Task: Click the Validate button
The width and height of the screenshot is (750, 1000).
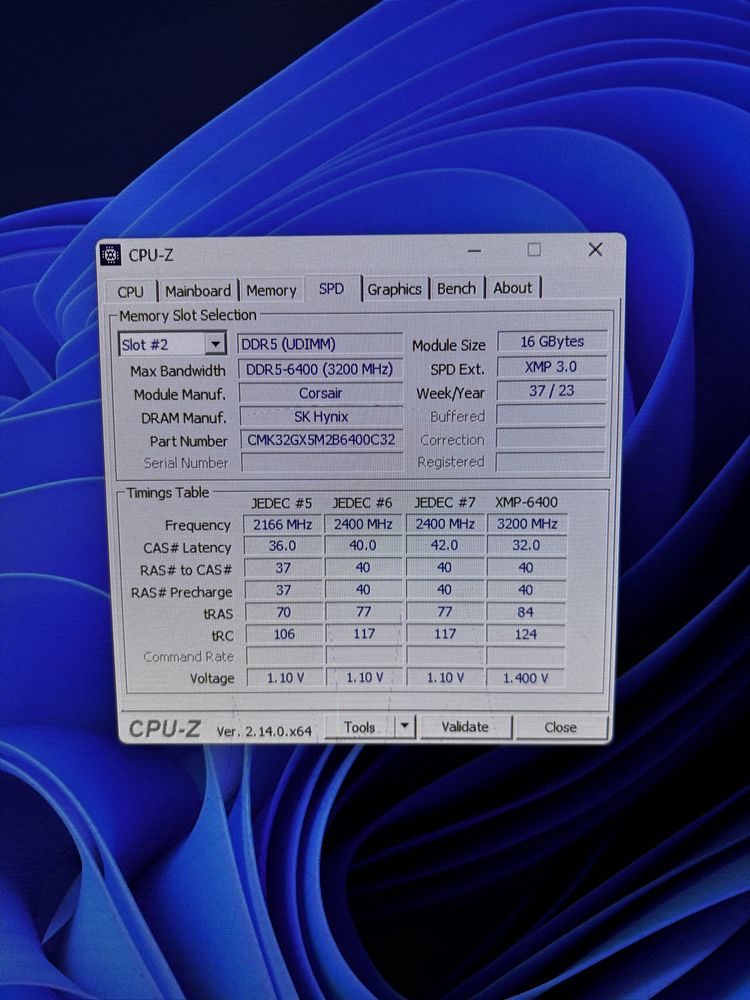Action: pos(465,726)
